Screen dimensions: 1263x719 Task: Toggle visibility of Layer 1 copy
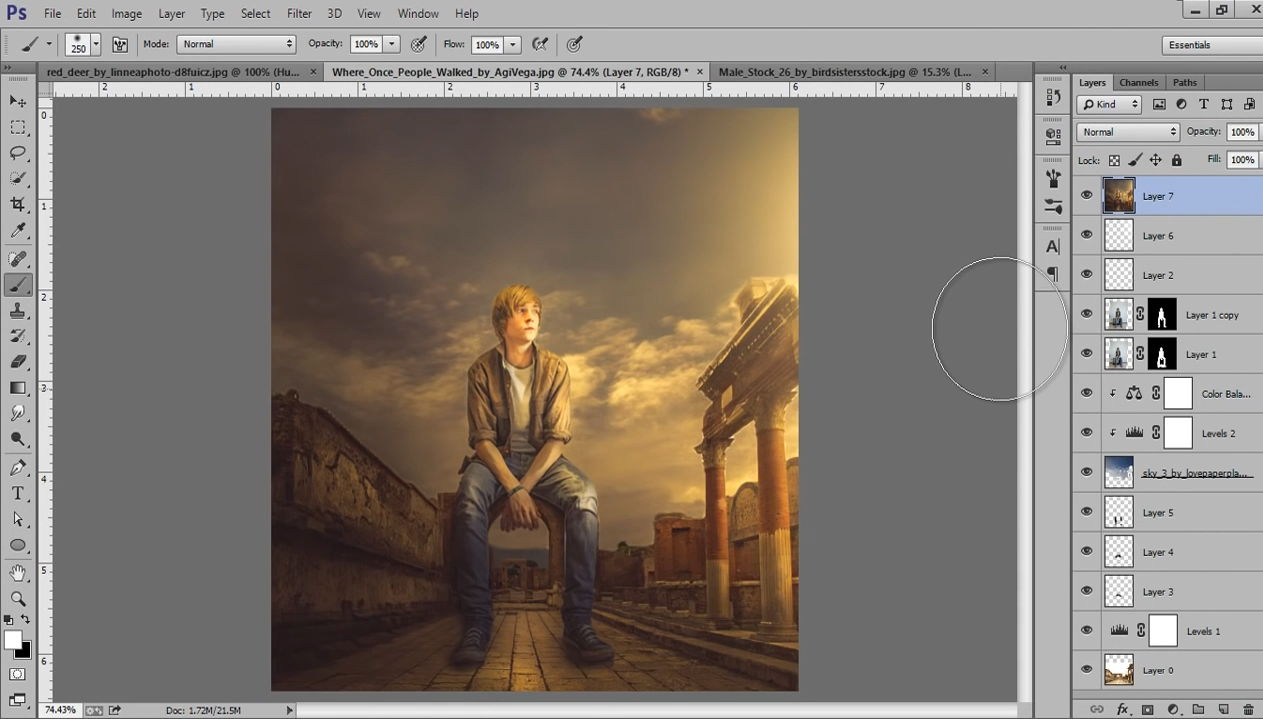[x=1086, y=314]
